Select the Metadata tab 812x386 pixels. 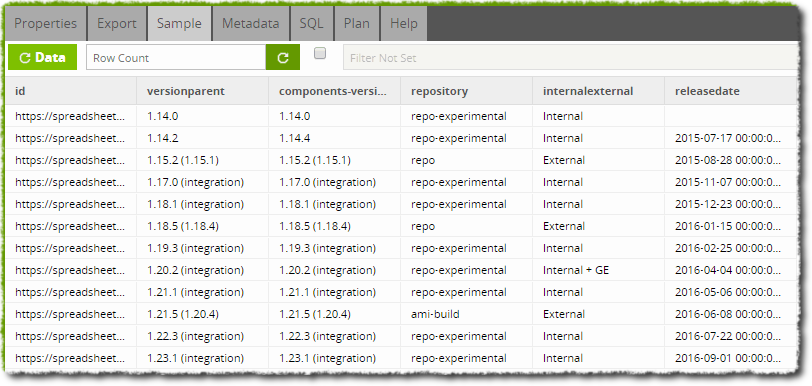251,24
